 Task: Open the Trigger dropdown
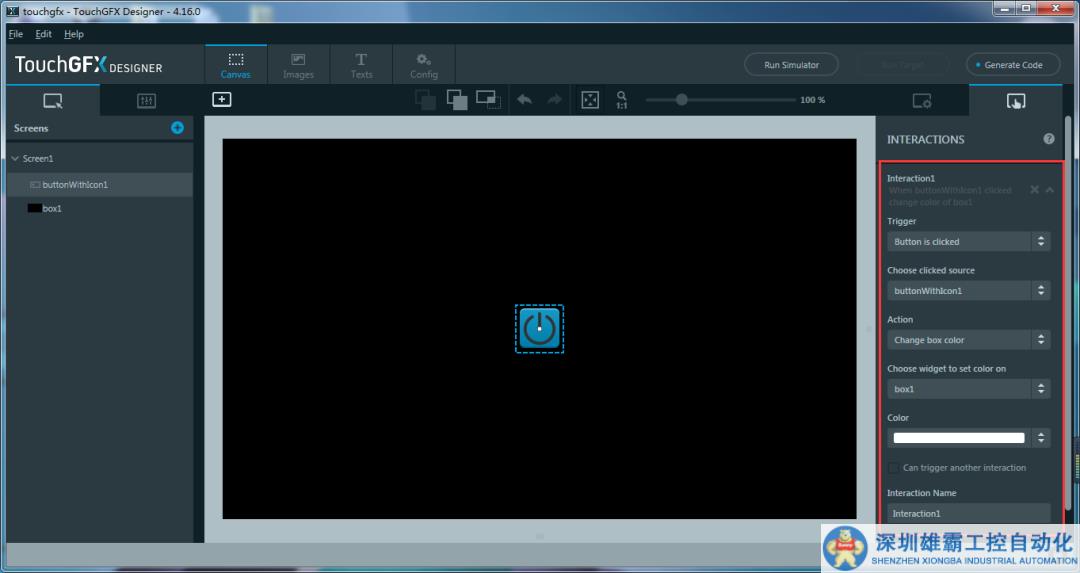point(968,241)
